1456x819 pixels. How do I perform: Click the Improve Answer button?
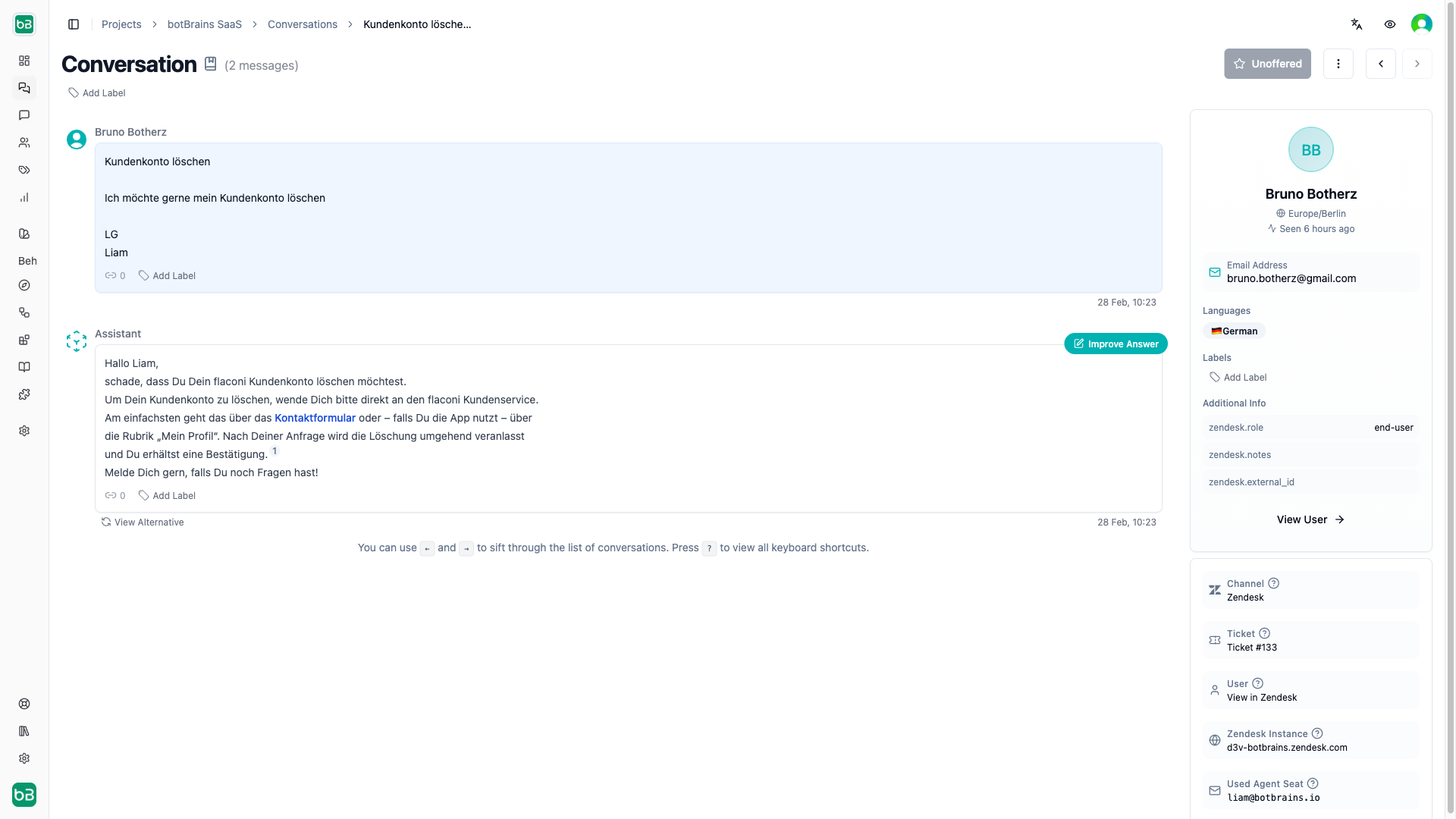tap(1116, 343)
